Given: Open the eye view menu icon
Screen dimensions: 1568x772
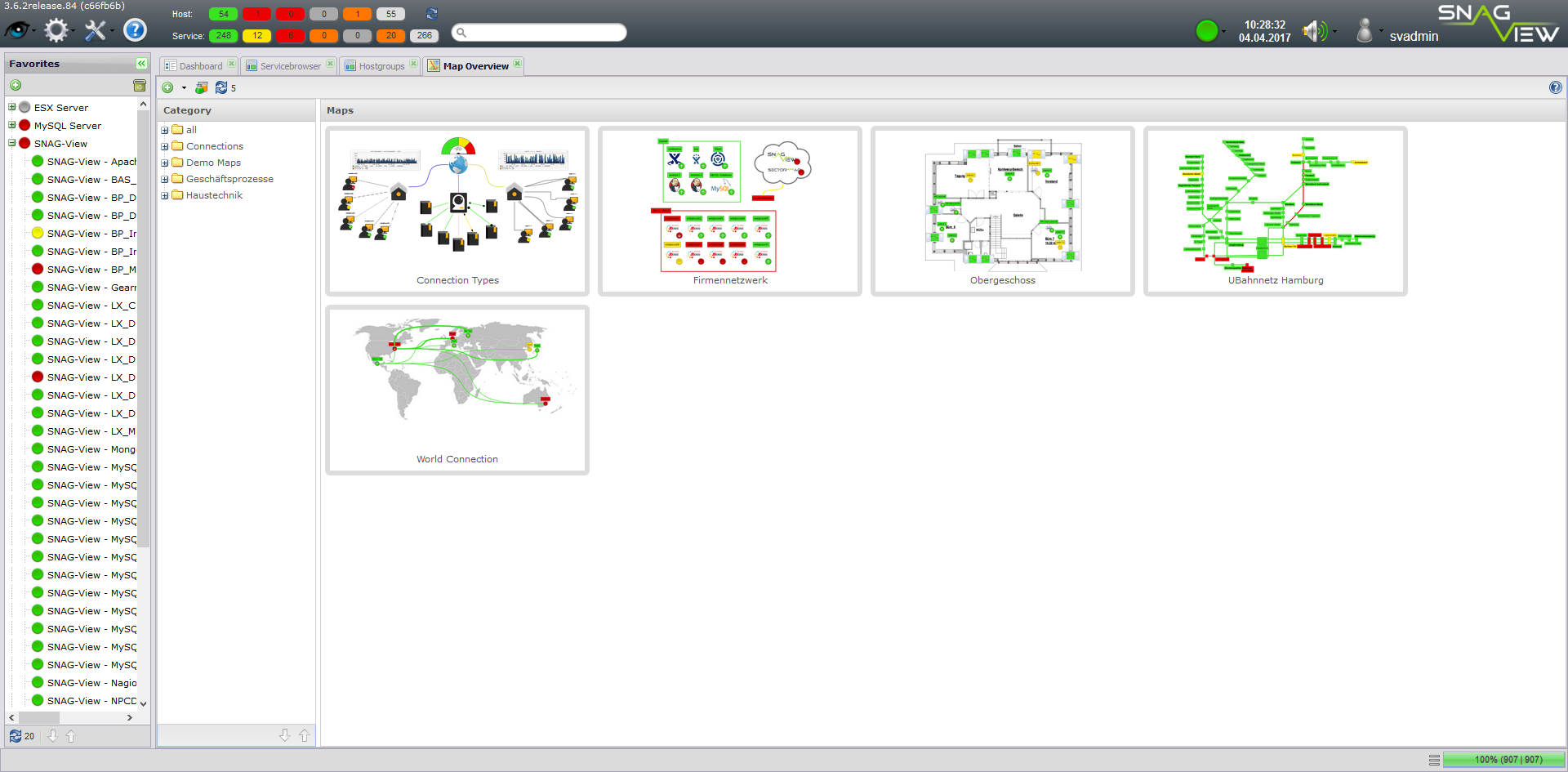Looking at the screenshot, I should 17,30.
